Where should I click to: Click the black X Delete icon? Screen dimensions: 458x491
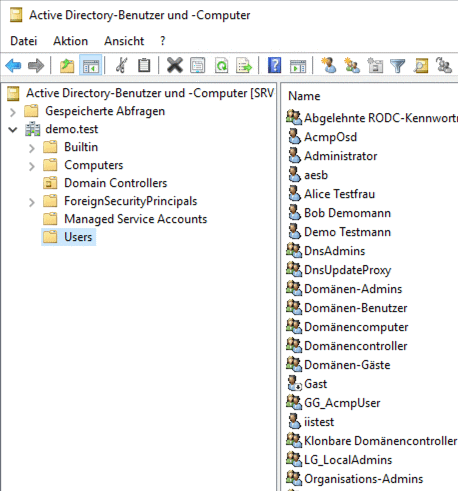pyautogui.click(x=175, y=65)
